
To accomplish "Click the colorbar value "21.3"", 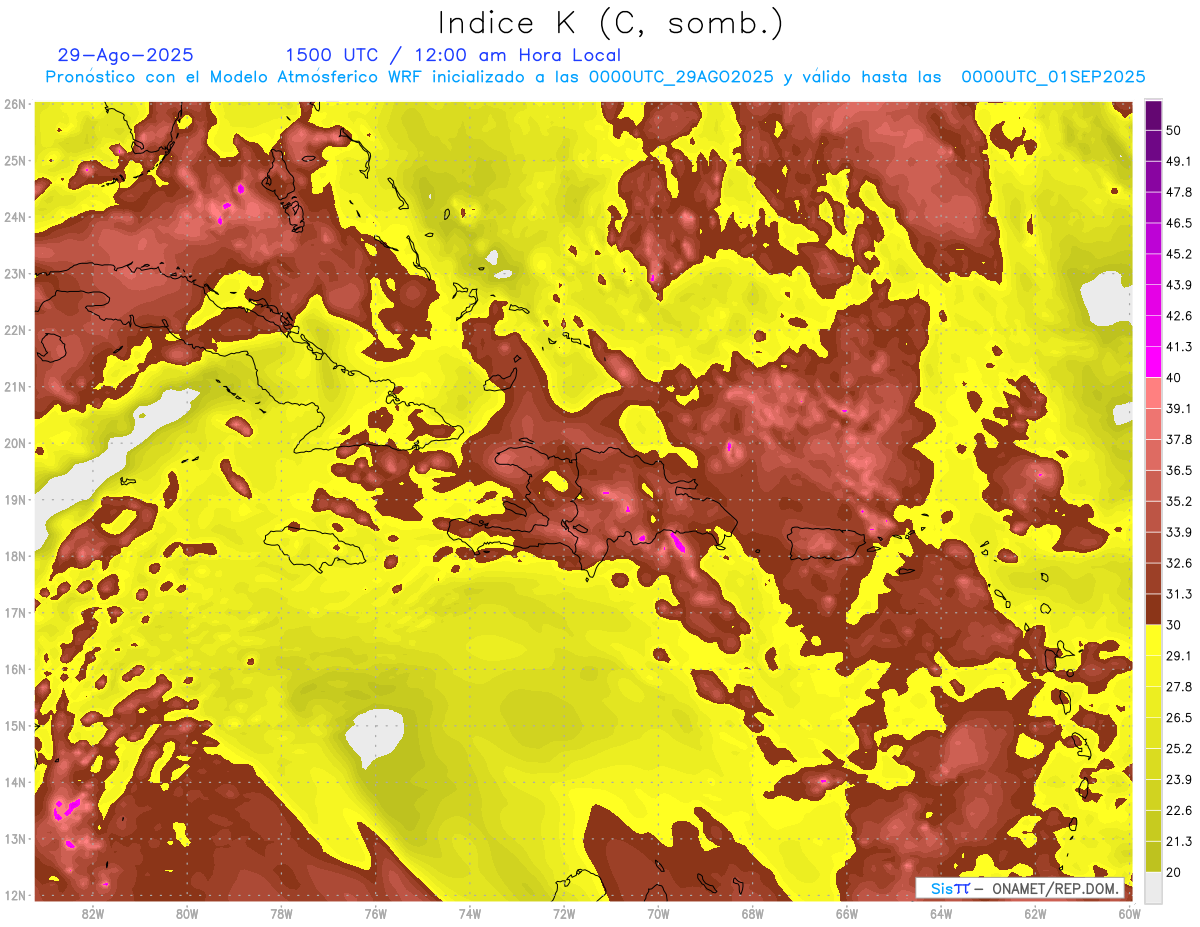I will tap(1179, 842).
